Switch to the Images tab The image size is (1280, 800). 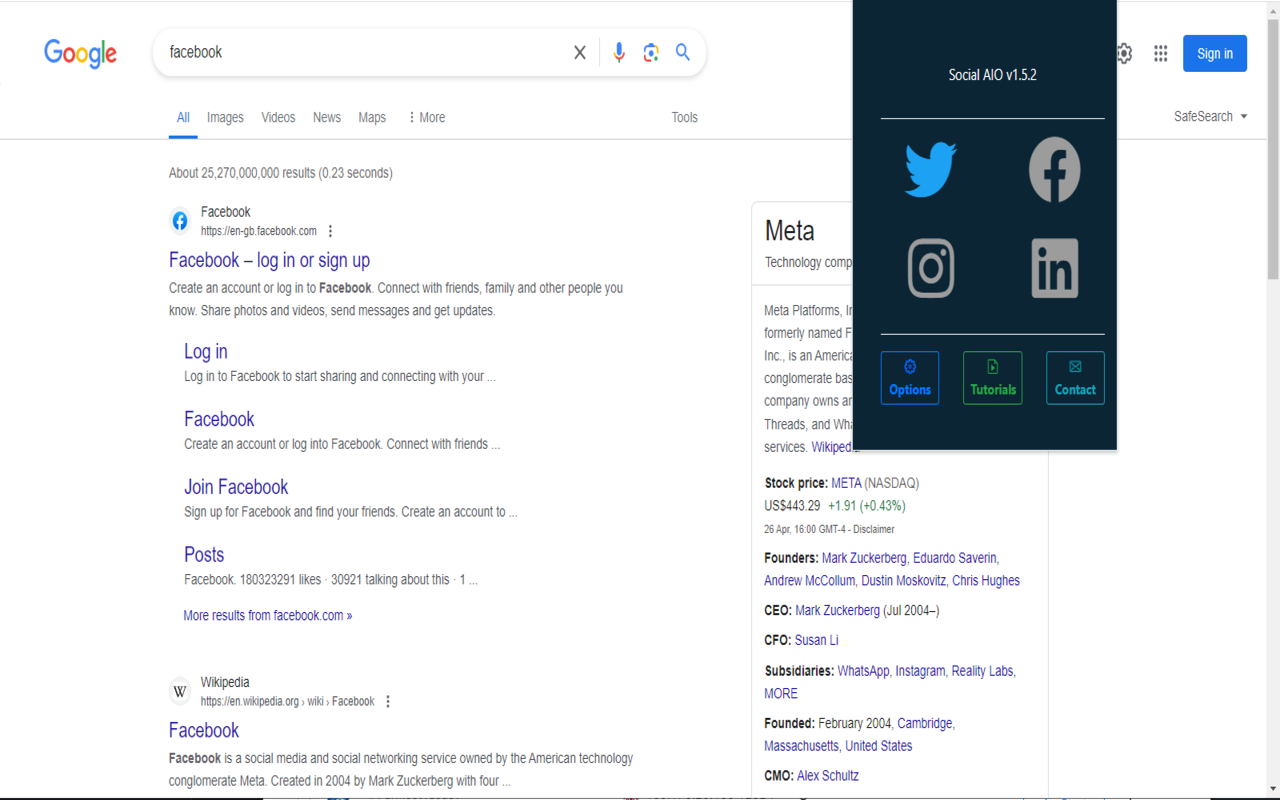tap(225, 117)
